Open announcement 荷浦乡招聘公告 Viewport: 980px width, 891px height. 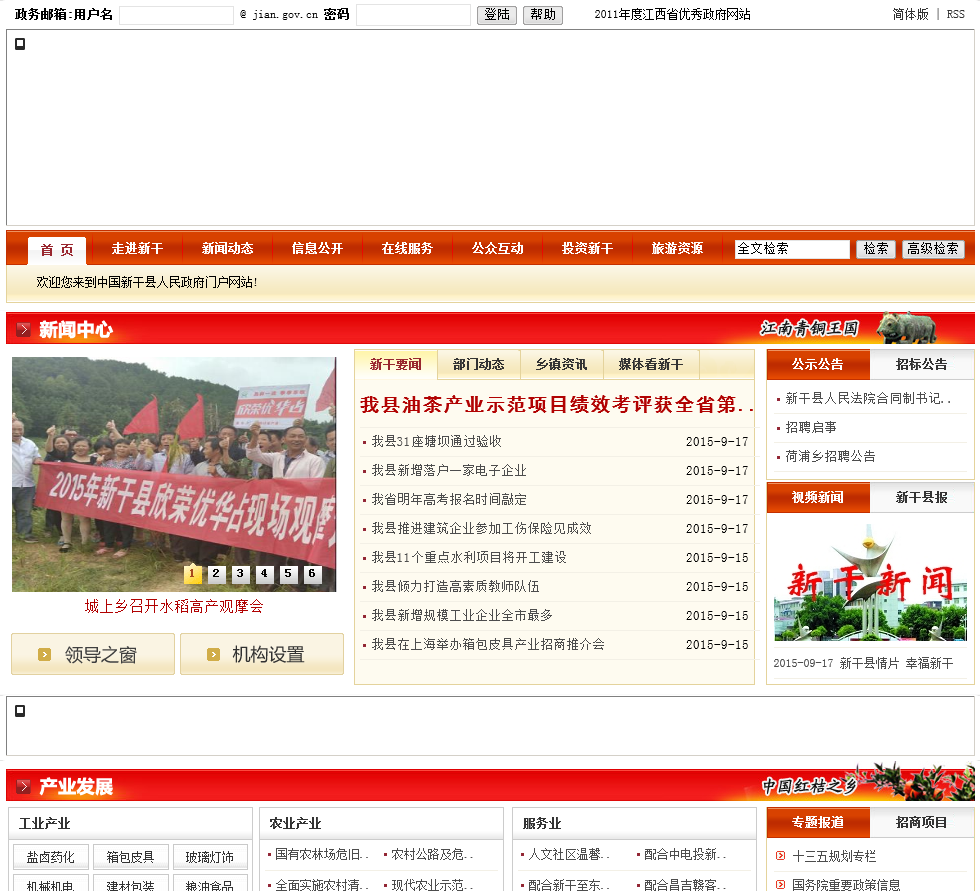point(830,456)
